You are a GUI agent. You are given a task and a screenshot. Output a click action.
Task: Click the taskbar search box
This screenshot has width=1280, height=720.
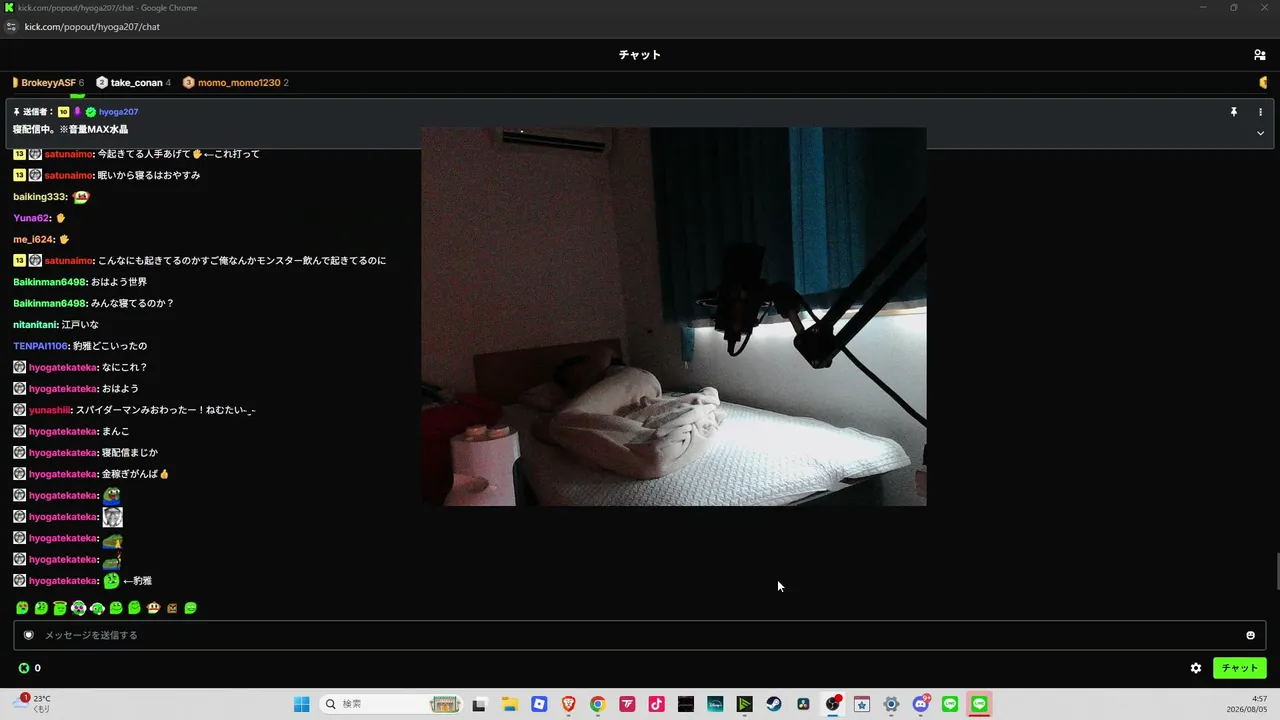pos(391,704)
